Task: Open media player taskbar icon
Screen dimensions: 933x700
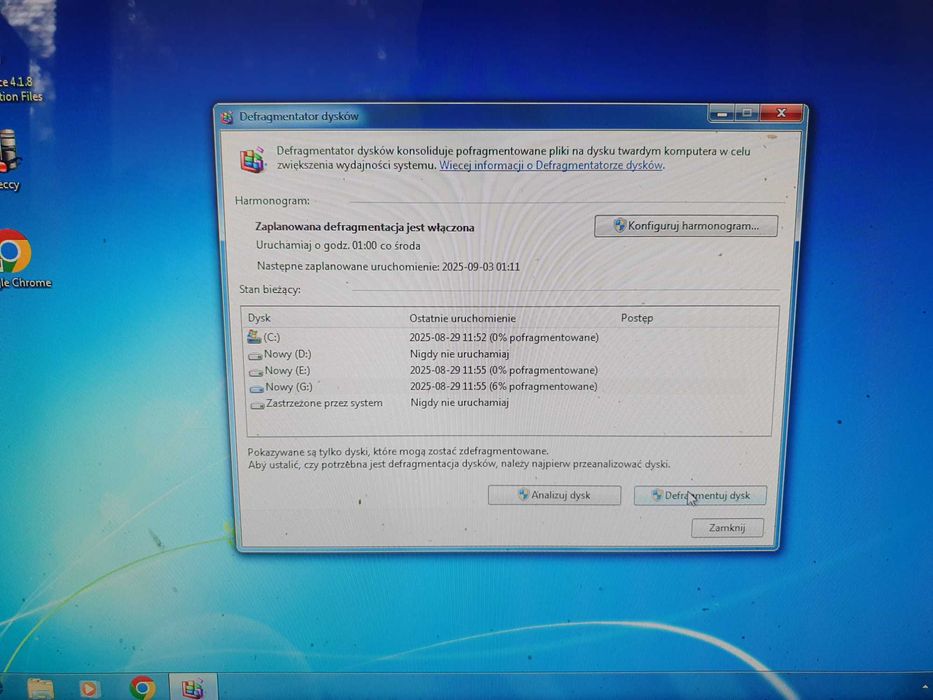Action: coord(89,689)
